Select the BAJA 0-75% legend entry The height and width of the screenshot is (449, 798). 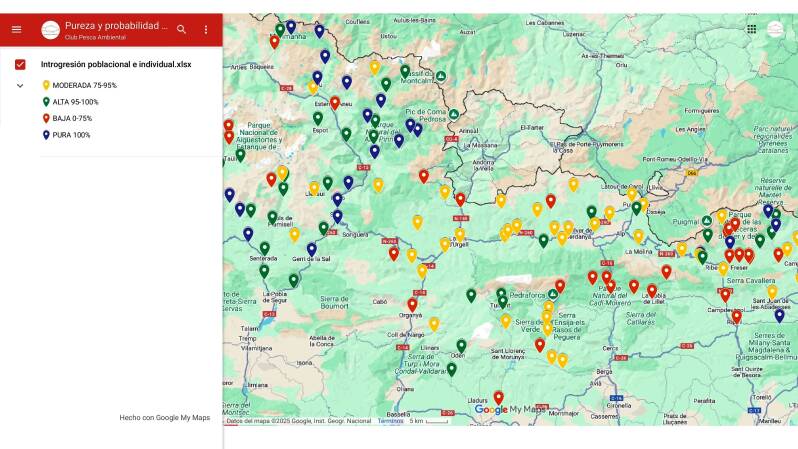(67, 118)
